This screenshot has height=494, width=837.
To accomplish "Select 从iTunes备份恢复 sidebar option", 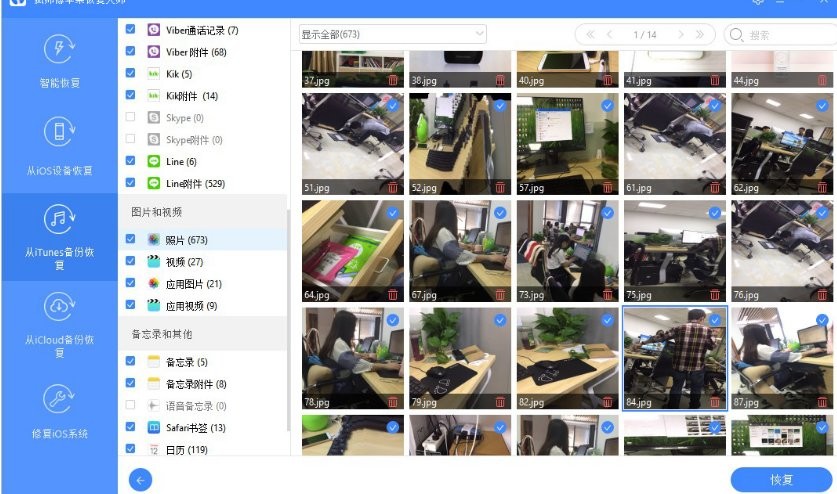I will click(59, 237).
